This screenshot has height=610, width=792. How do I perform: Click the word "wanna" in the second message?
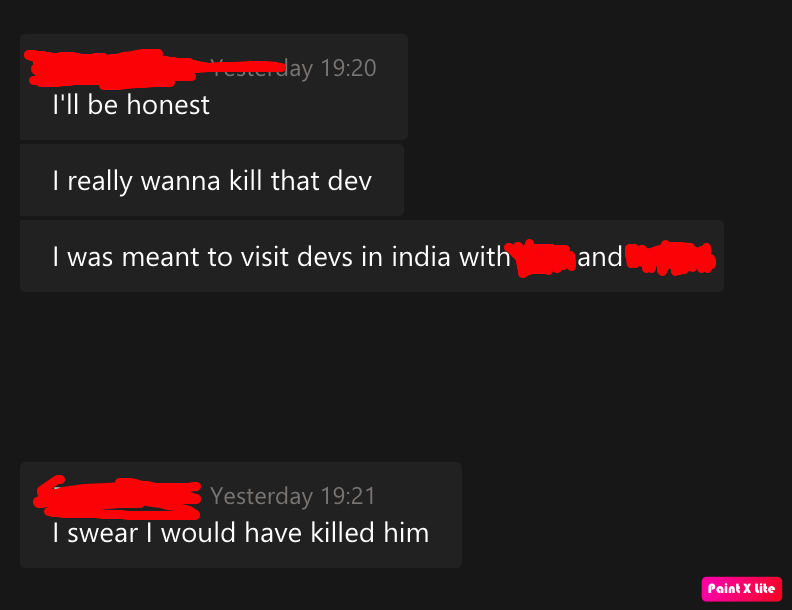(x=180, y=182)
